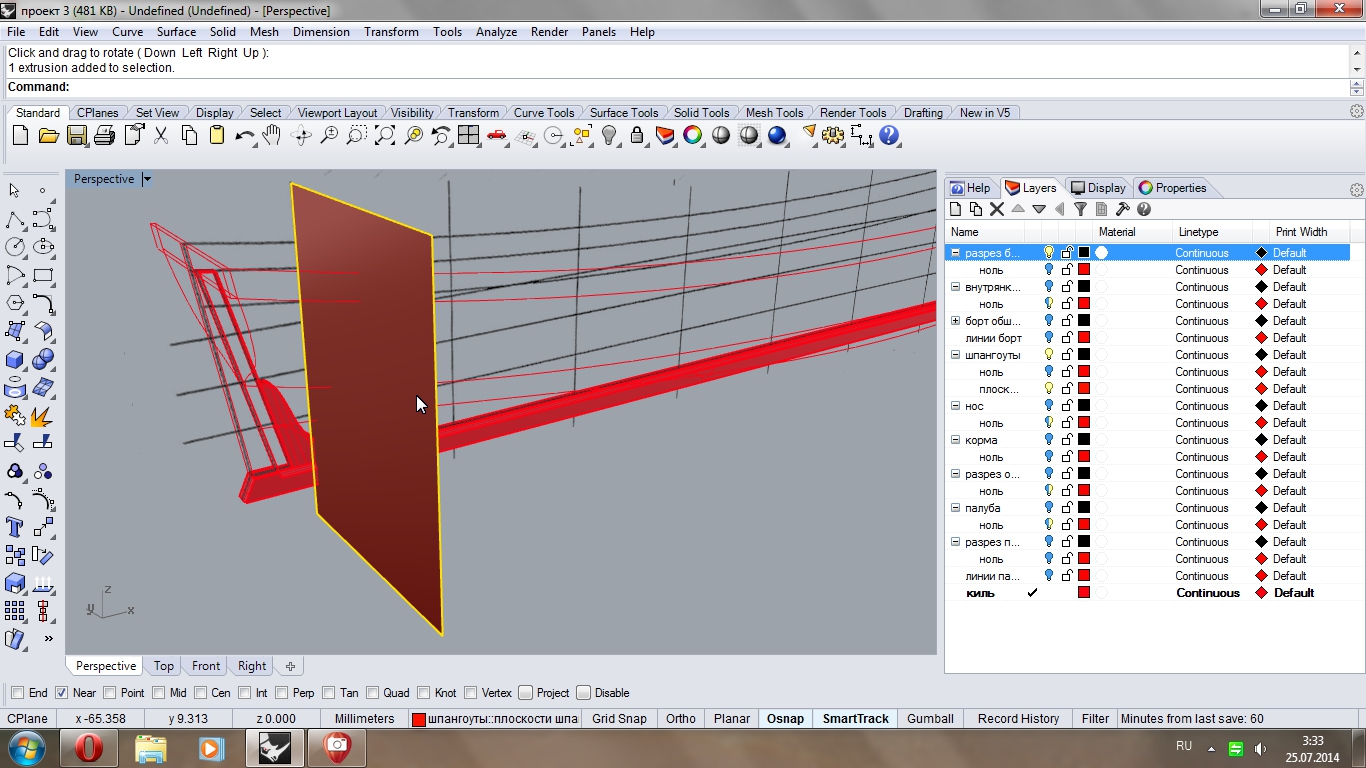The width and height of the screenshot is (1366, 768).
Task: Open the Surface menu
Action: pyautogui.click(x=176, y=32)
